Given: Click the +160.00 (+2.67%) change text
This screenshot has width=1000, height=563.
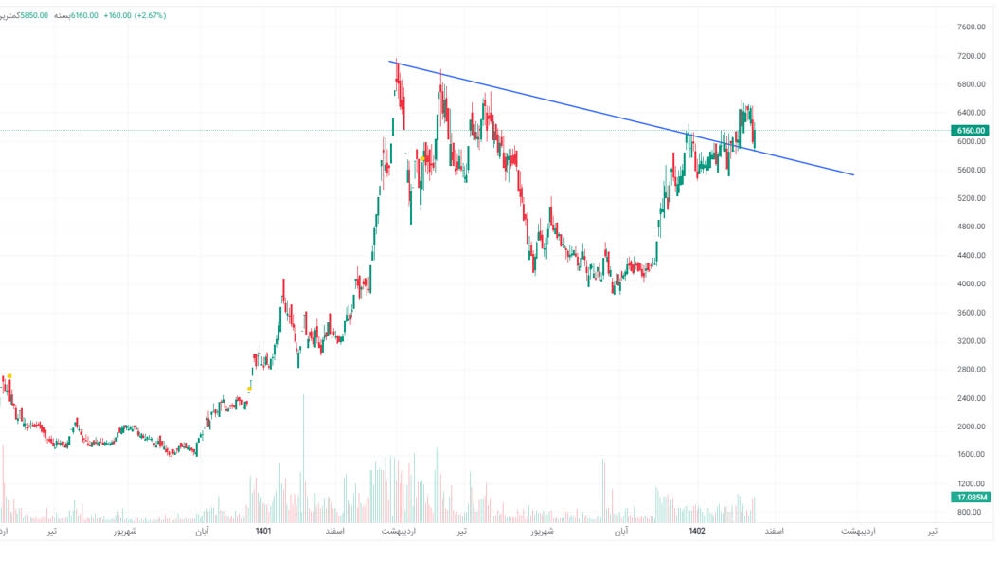Looking at the screenshot, I should point(135,15).
